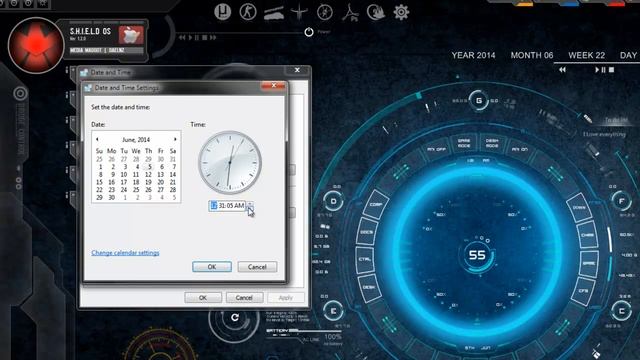Skip to previous track in top-left player

point(182,38)
